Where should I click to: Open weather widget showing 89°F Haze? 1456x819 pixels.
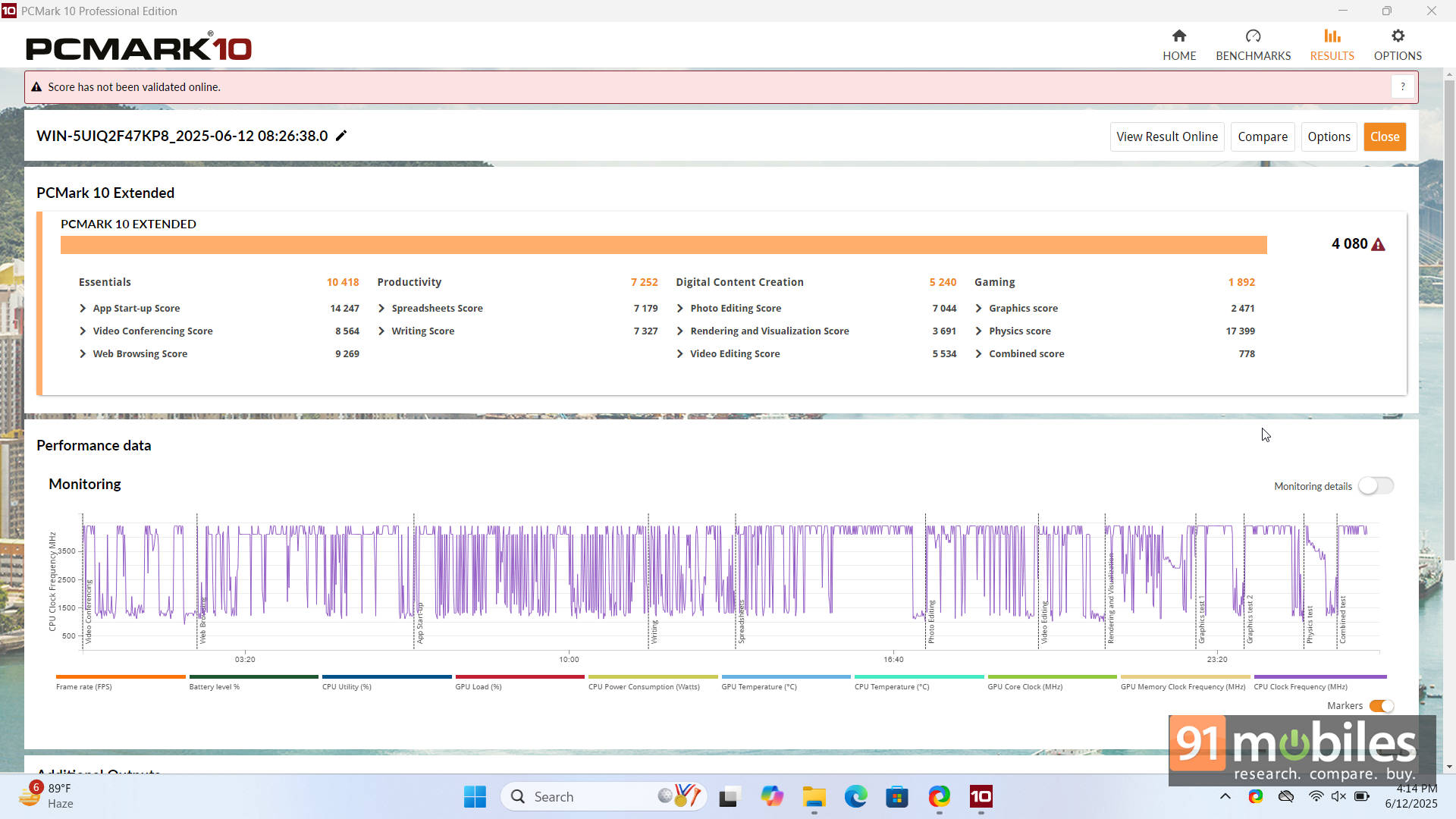click(x=47, y=796)
